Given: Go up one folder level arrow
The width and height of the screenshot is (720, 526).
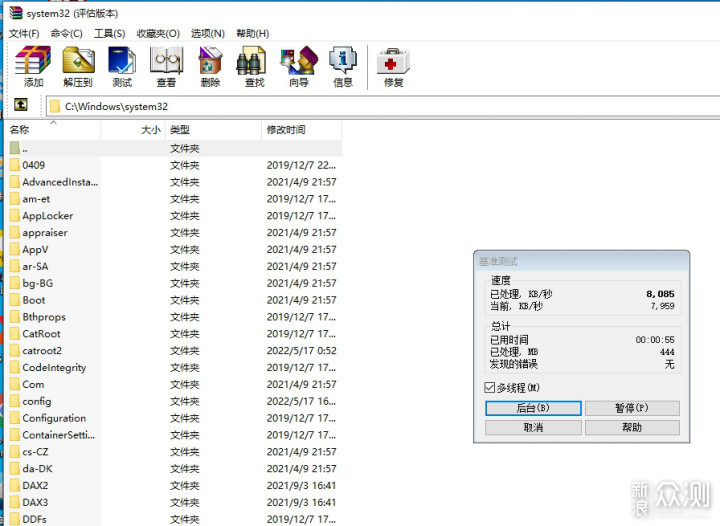Looking at the screenshot, I should (20, 105).
